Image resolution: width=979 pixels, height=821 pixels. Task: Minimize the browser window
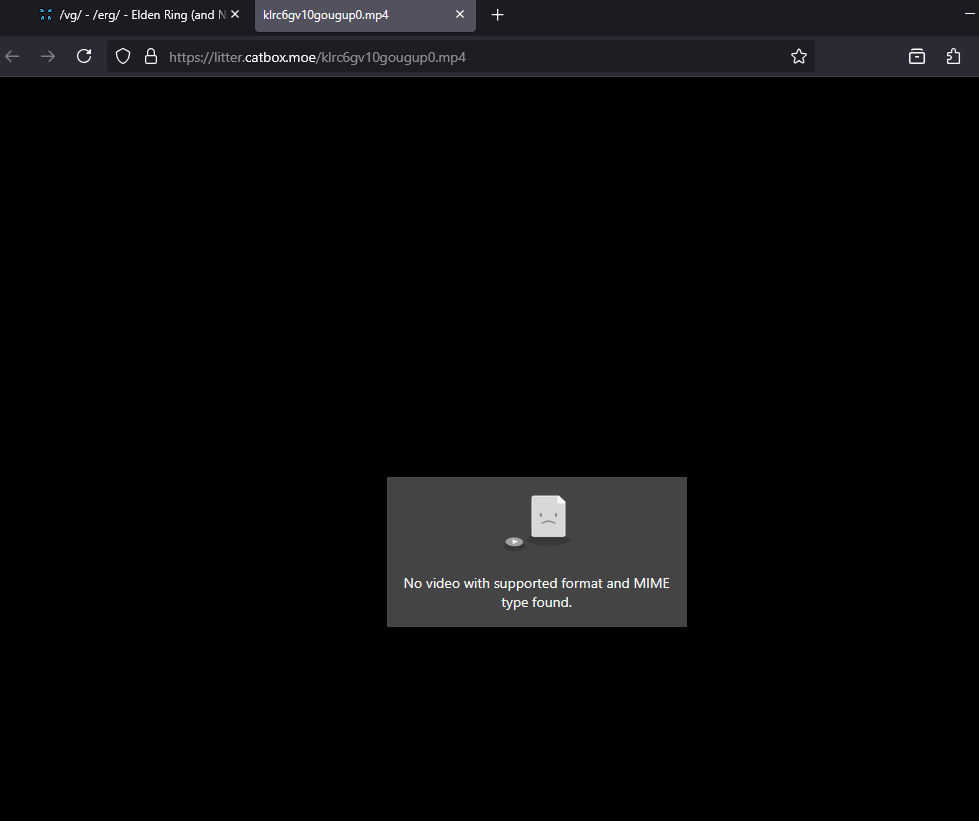[x=970, y=14]
